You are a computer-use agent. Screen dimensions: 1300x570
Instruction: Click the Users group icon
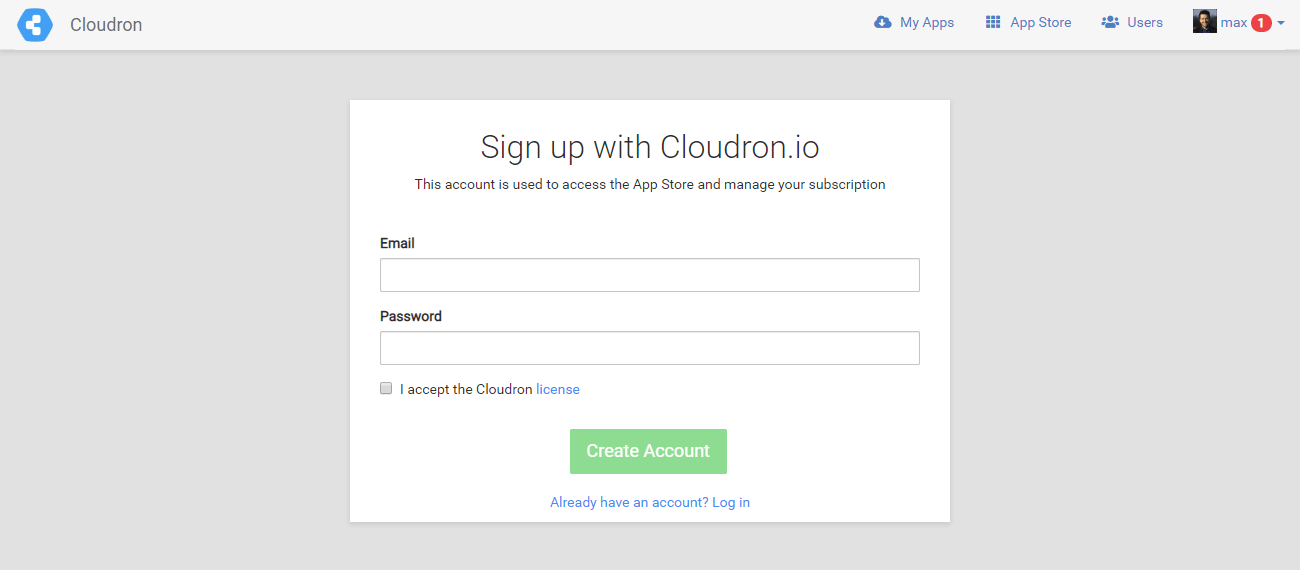click(1110, 22)
